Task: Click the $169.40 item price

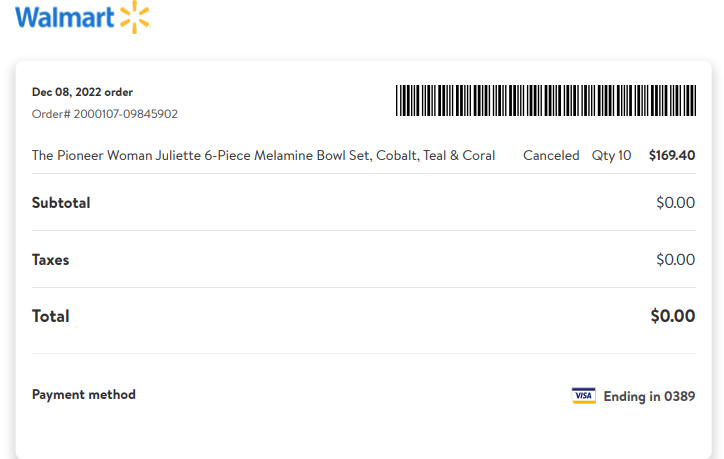Action: [672, 155]
